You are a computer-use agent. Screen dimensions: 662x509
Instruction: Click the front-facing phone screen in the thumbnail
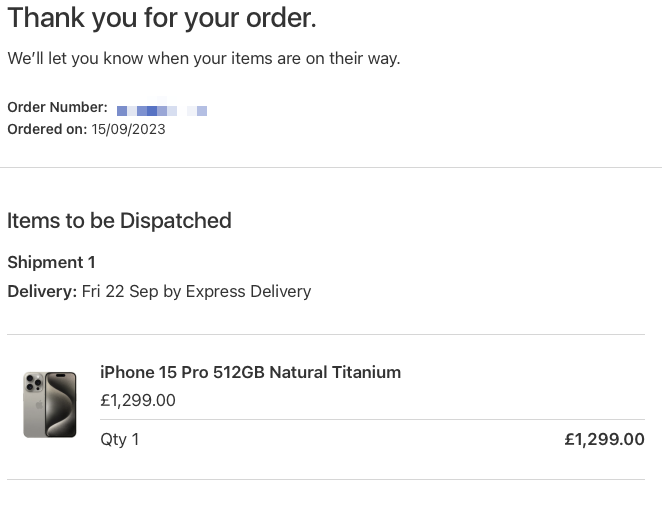[x=61, y=404]
